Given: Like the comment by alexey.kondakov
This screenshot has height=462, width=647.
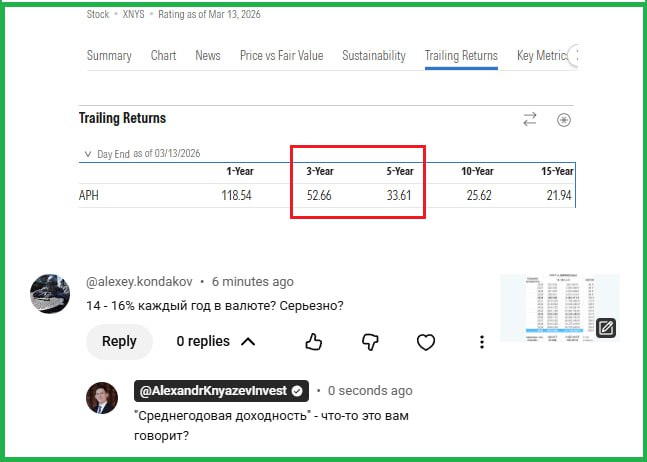Looking at the screenshot, I should point(313,342).
